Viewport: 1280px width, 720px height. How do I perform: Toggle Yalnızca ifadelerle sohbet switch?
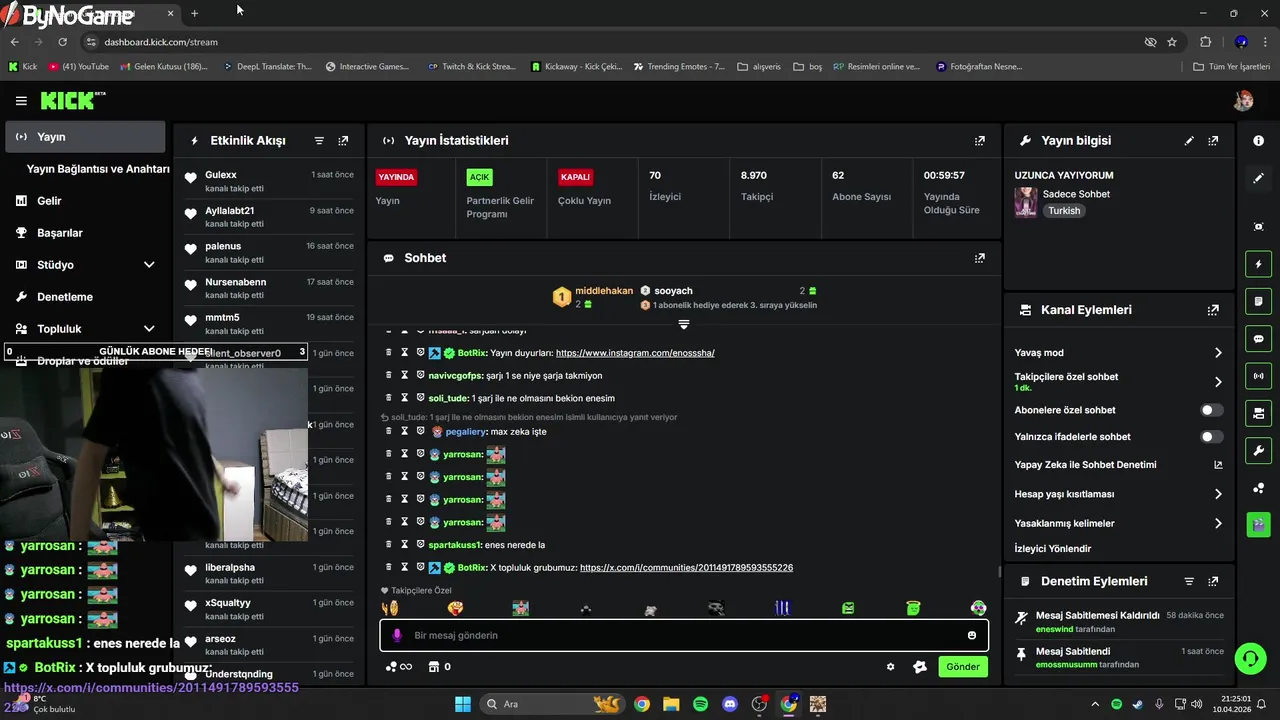click(x=1211, y=437)
